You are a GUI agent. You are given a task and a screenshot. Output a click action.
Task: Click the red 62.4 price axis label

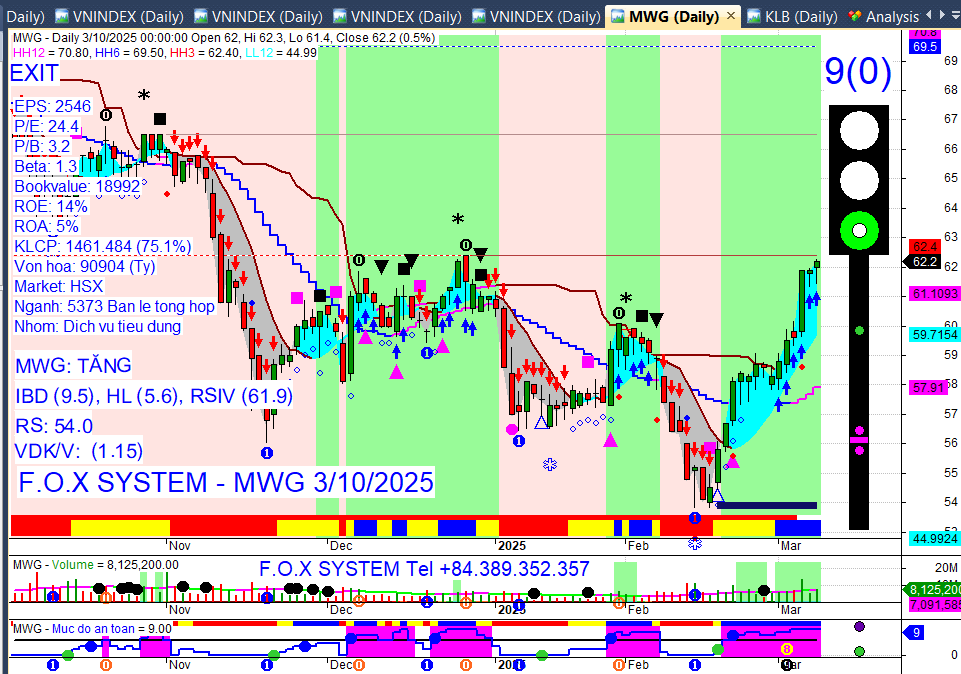(924, 247)
